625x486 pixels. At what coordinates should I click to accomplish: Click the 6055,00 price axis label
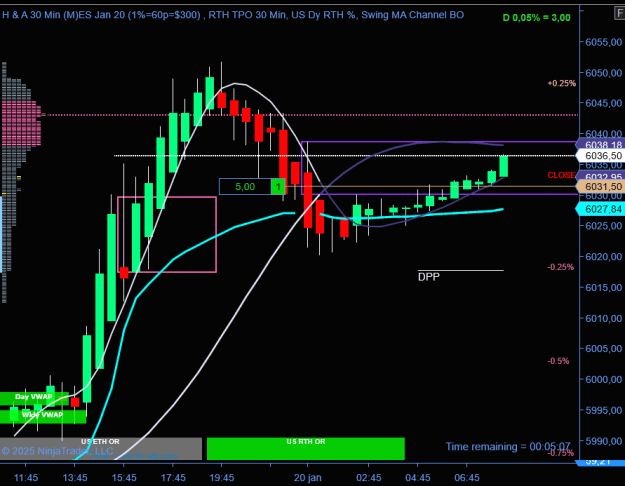tap(603, 42)
